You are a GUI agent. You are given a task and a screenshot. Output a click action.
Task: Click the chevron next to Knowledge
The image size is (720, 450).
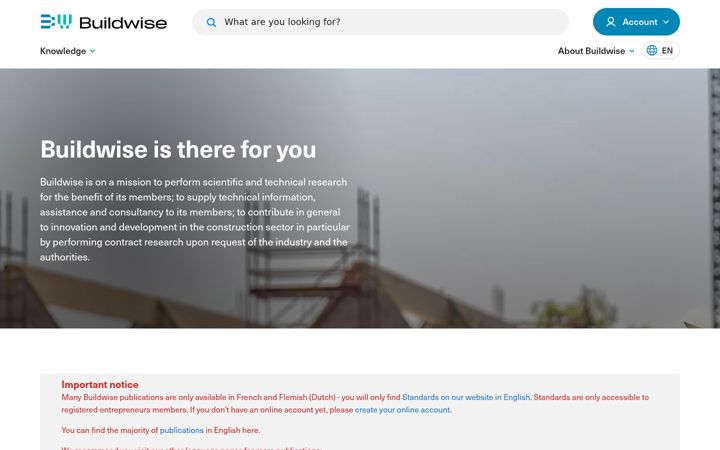(x=92, y=51)
